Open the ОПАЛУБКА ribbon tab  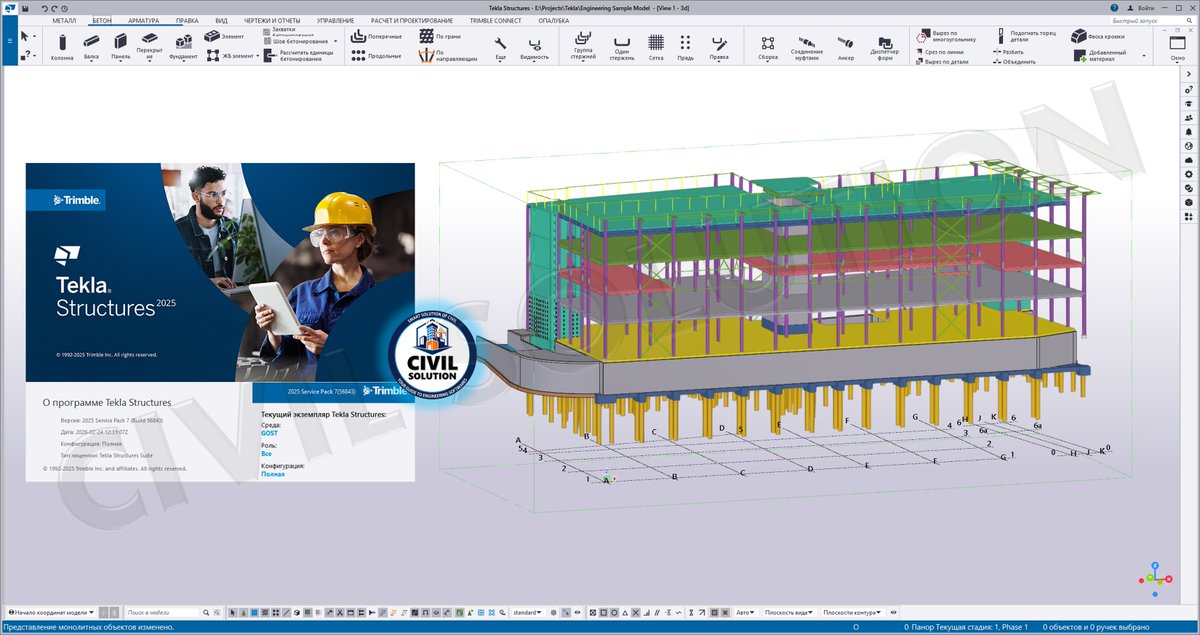pos(553,20)
